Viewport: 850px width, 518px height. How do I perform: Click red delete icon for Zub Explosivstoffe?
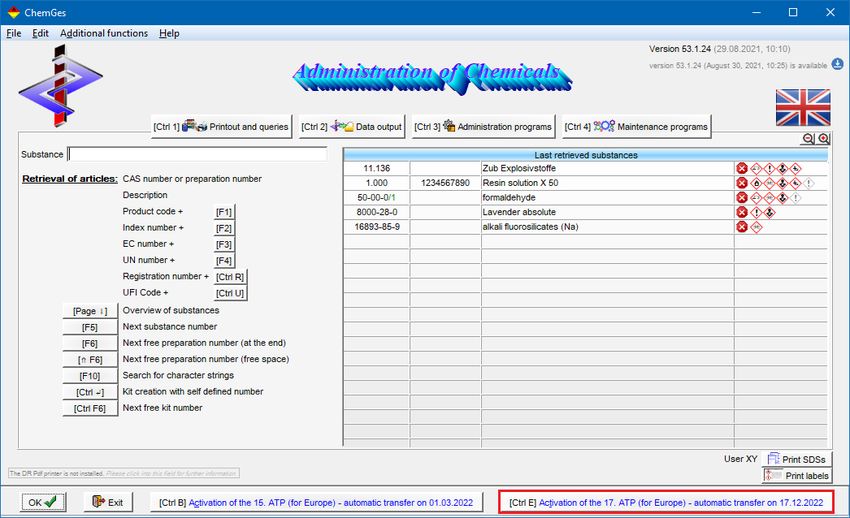(742, 169)
